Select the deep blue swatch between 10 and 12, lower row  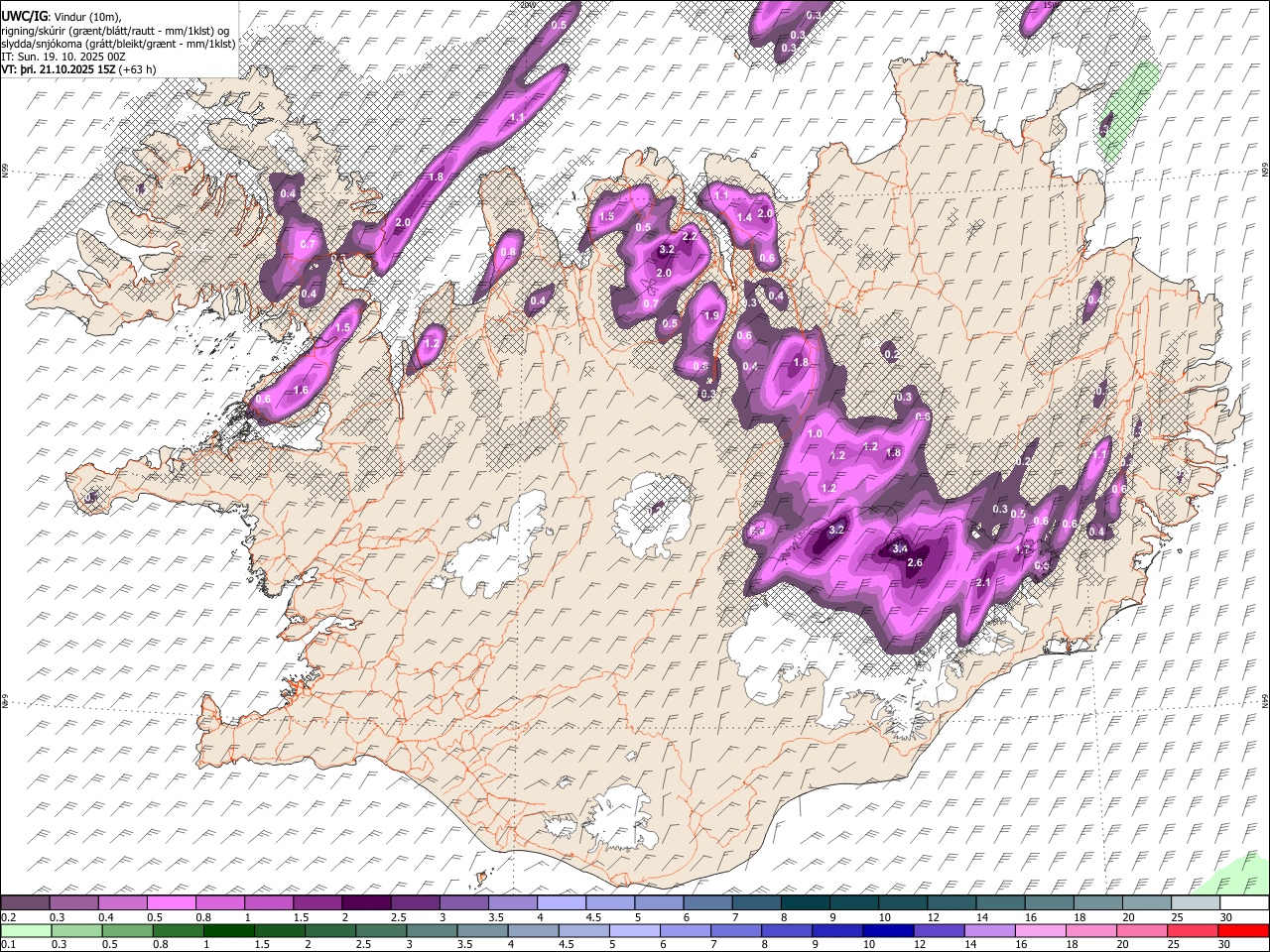point(888,930)
